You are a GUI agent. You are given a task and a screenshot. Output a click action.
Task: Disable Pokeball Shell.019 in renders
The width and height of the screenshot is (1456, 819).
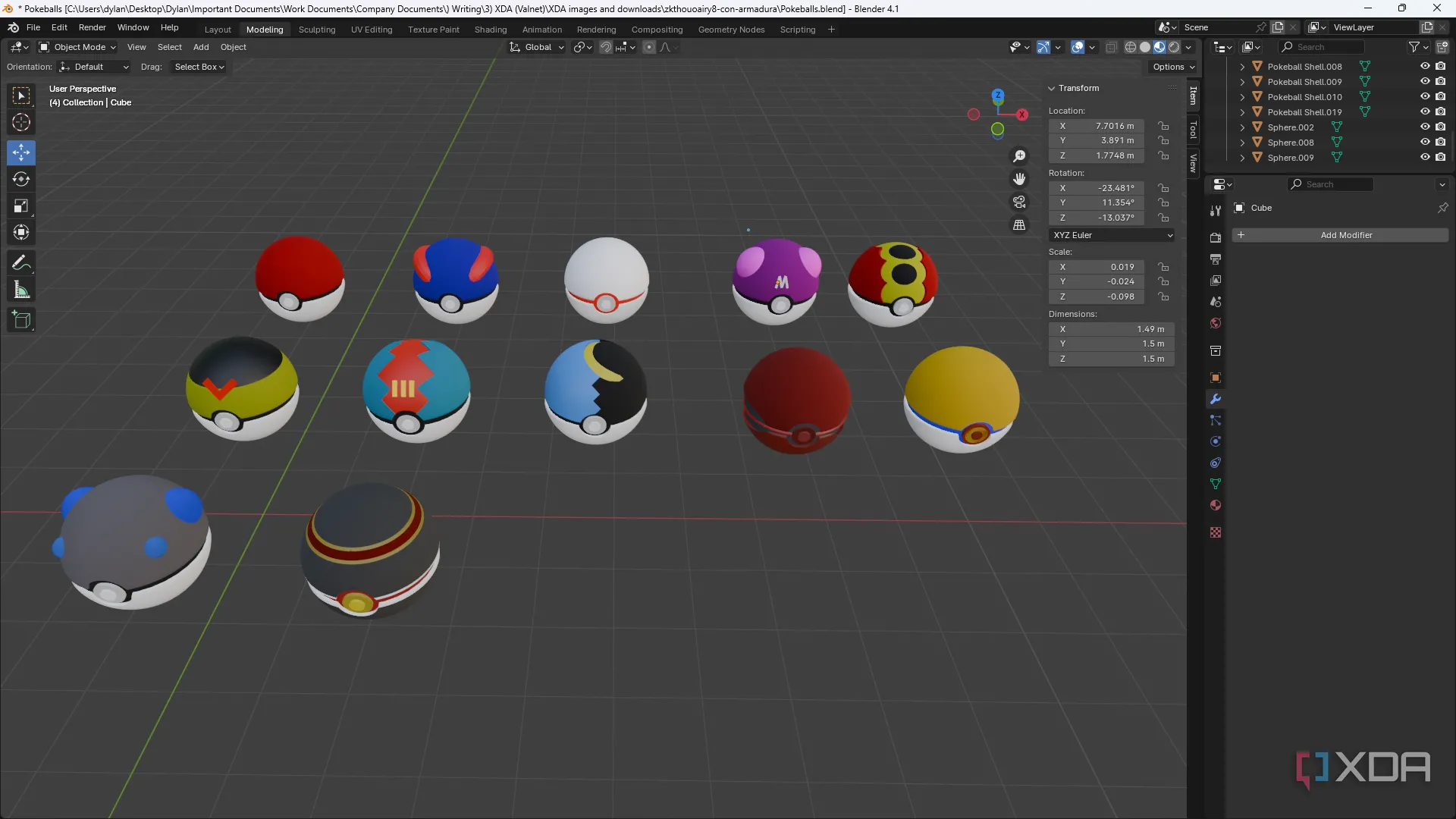click(1440, 112)
